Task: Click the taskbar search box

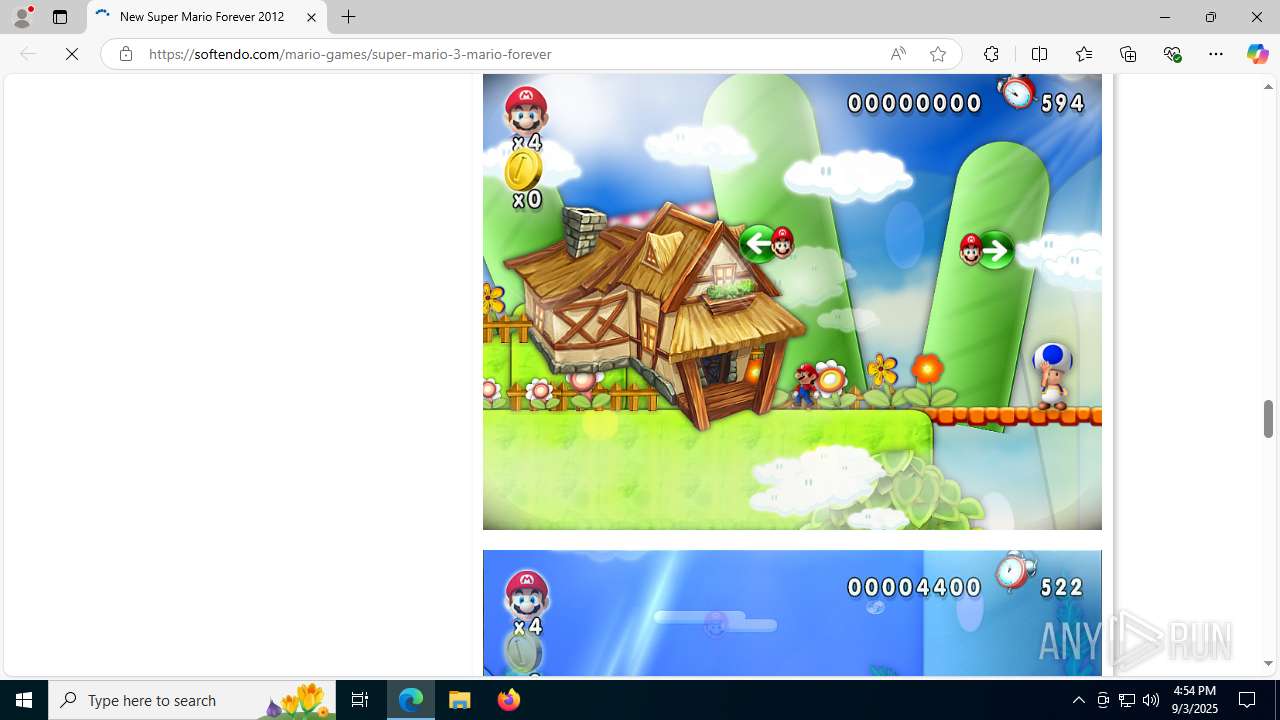Action: pyautogui.click(x=192, y=700)
